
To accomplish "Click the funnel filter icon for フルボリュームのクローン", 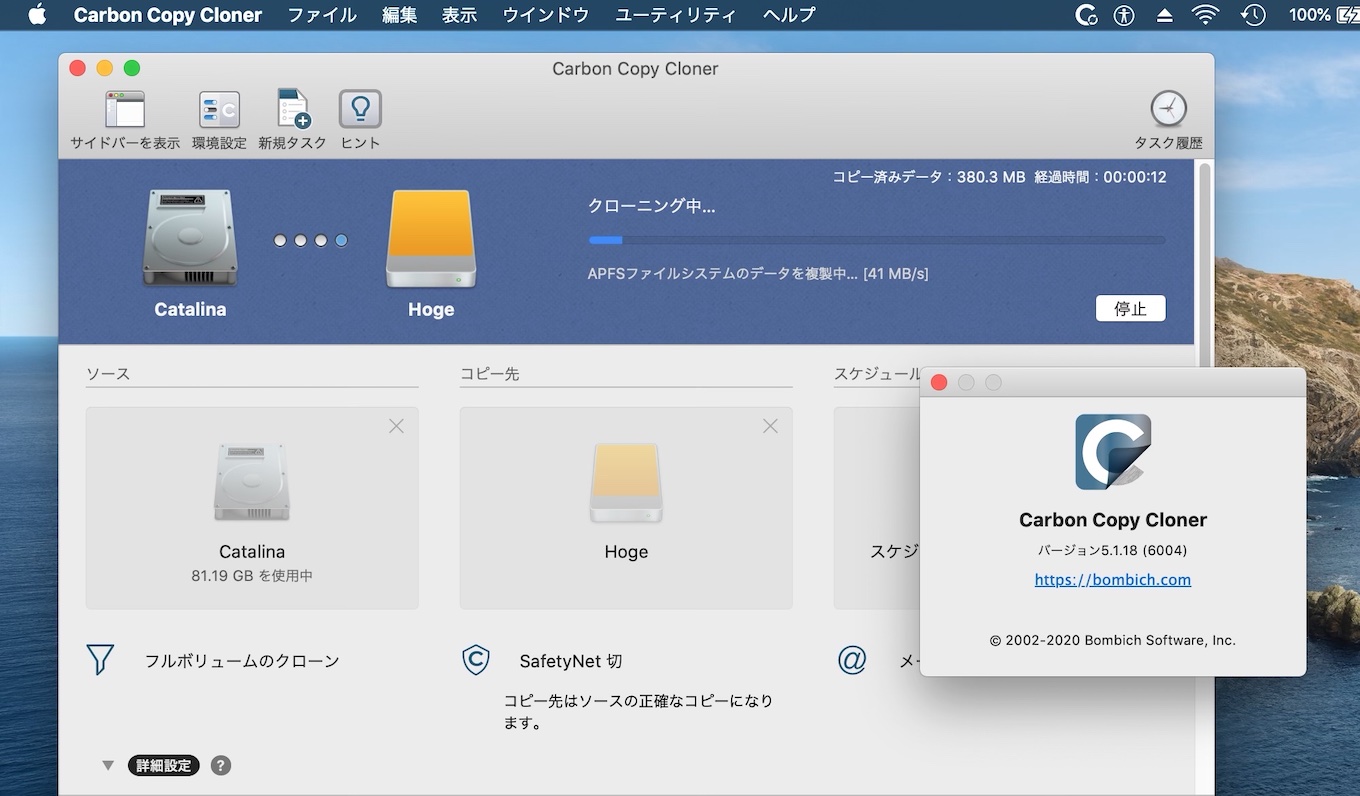I will coord(100,660).
